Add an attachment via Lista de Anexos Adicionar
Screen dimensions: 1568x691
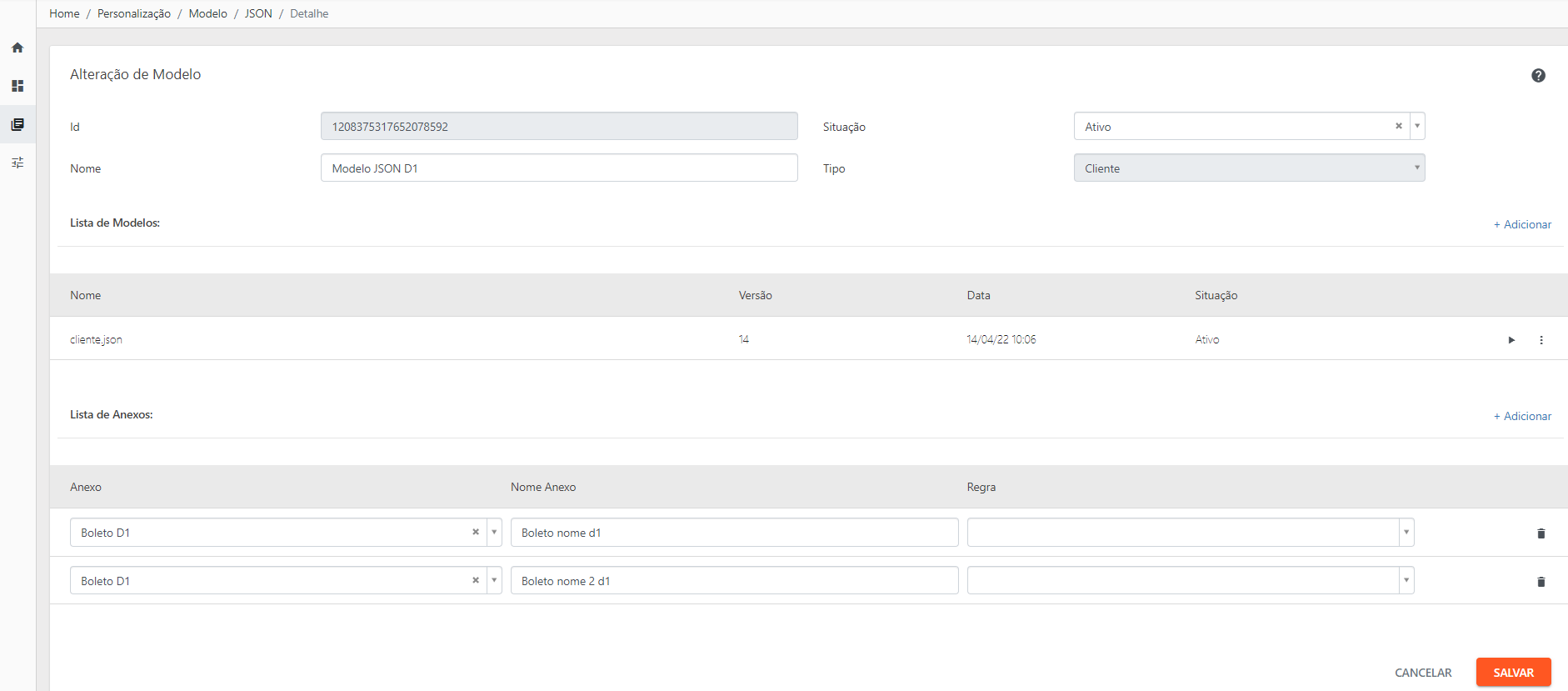(1522, 416)
